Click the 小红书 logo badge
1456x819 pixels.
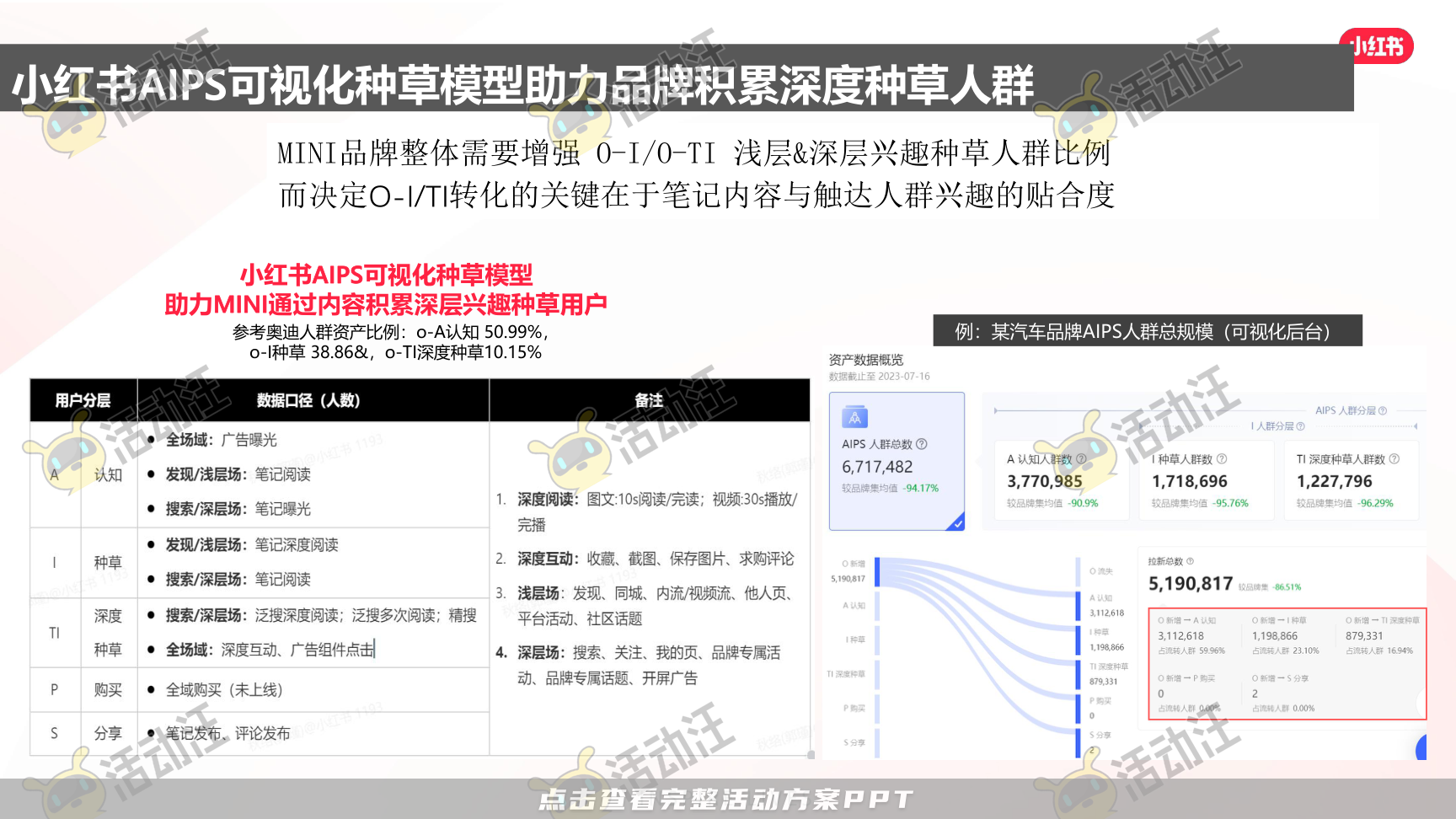[x=1376, y=46]
